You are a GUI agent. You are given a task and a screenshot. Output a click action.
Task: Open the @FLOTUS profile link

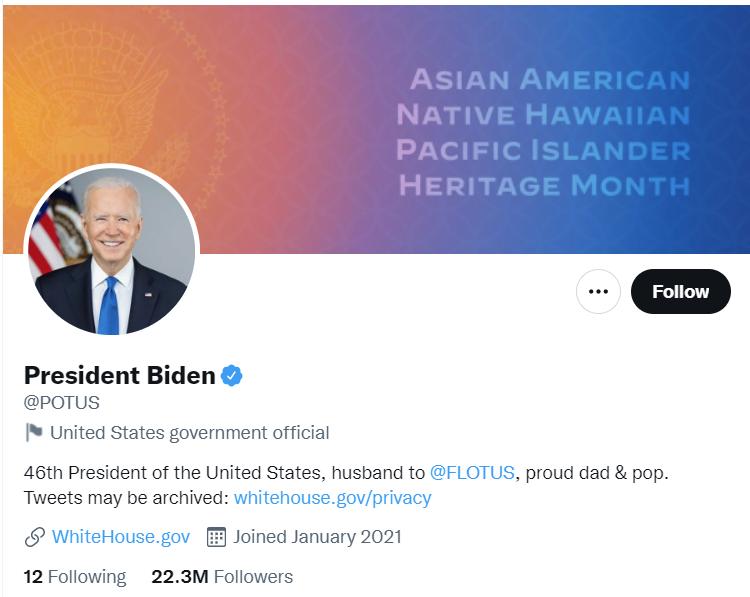click(x=473, y=472)
